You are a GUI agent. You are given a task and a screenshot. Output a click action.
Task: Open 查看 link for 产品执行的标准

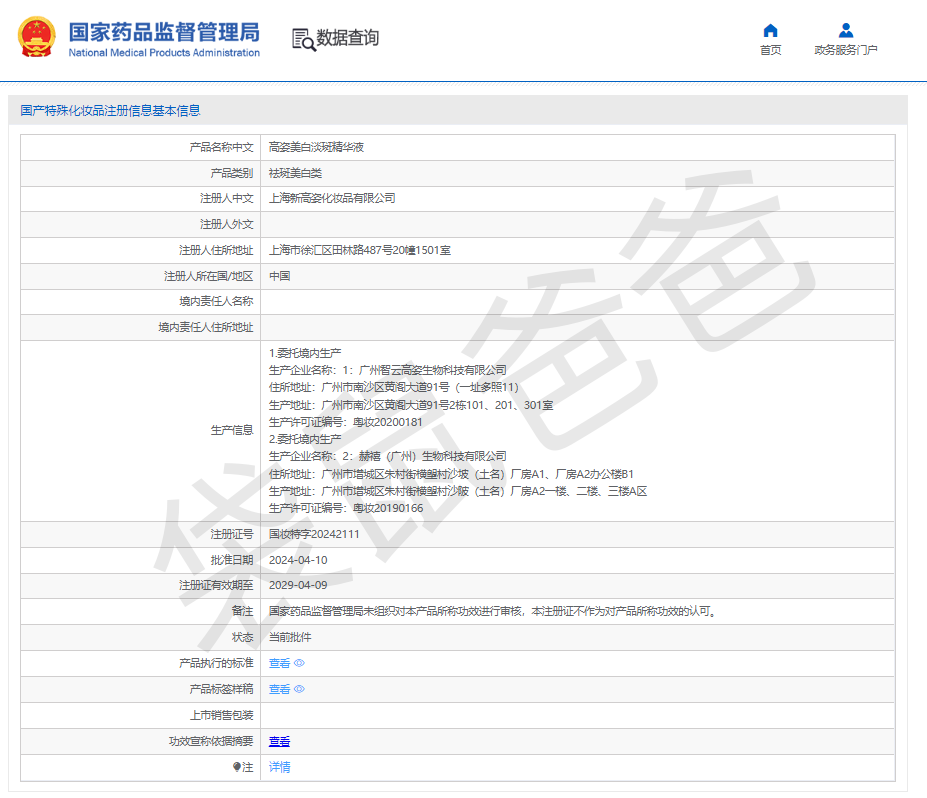[279, 663]
